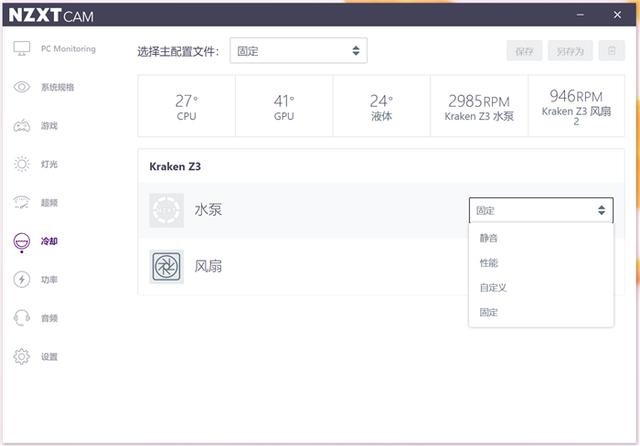Open 系统规格 via the eye icon
The height and width of the screenshot is (446, 640).
click(x=22, y=87)
